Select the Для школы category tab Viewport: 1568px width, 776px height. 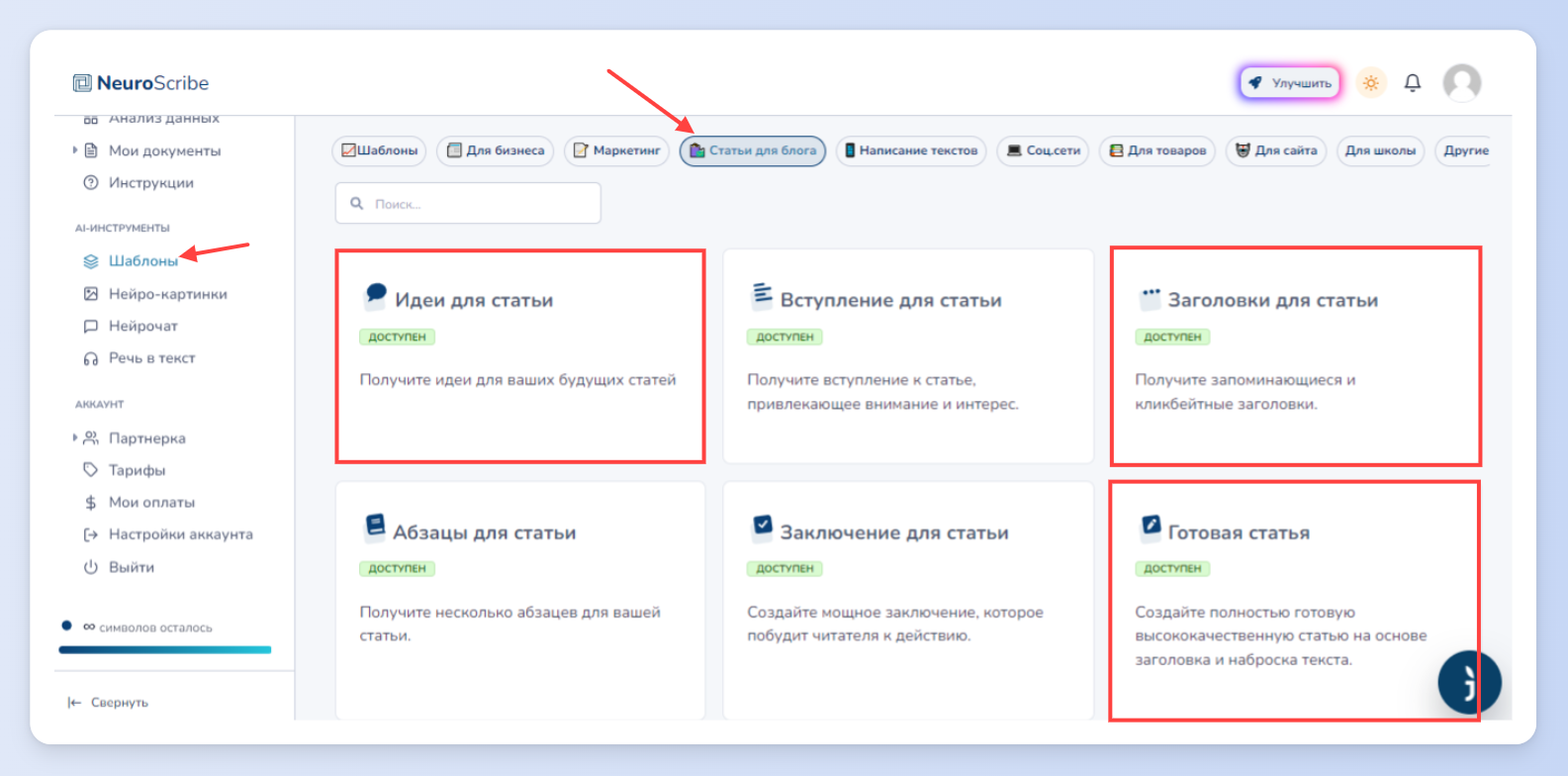(x=1381, y=150)
